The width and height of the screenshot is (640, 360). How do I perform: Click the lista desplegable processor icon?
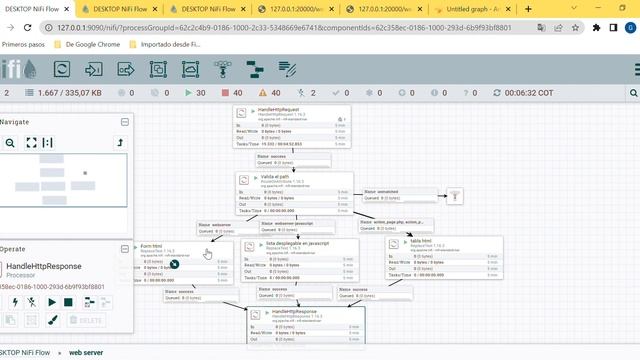249,247
